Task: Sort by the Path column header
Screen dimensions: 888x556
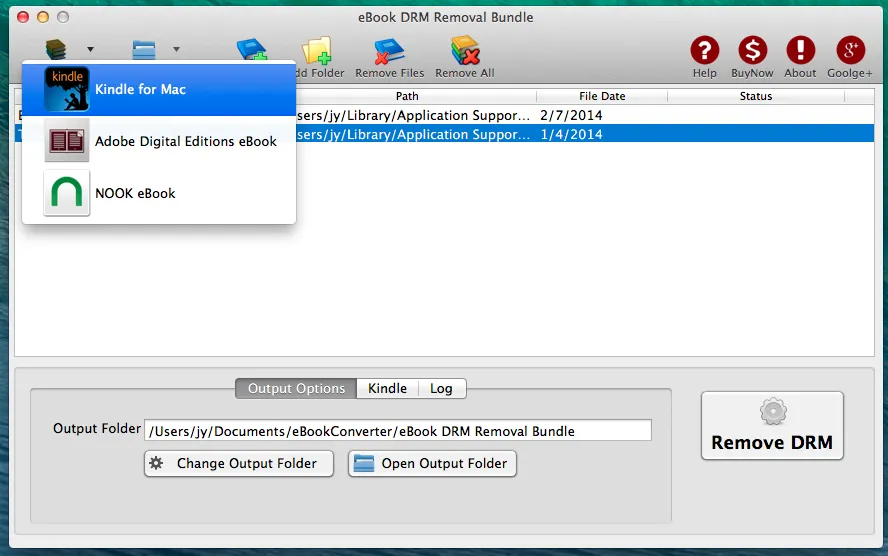Action: tap(407, 96)
